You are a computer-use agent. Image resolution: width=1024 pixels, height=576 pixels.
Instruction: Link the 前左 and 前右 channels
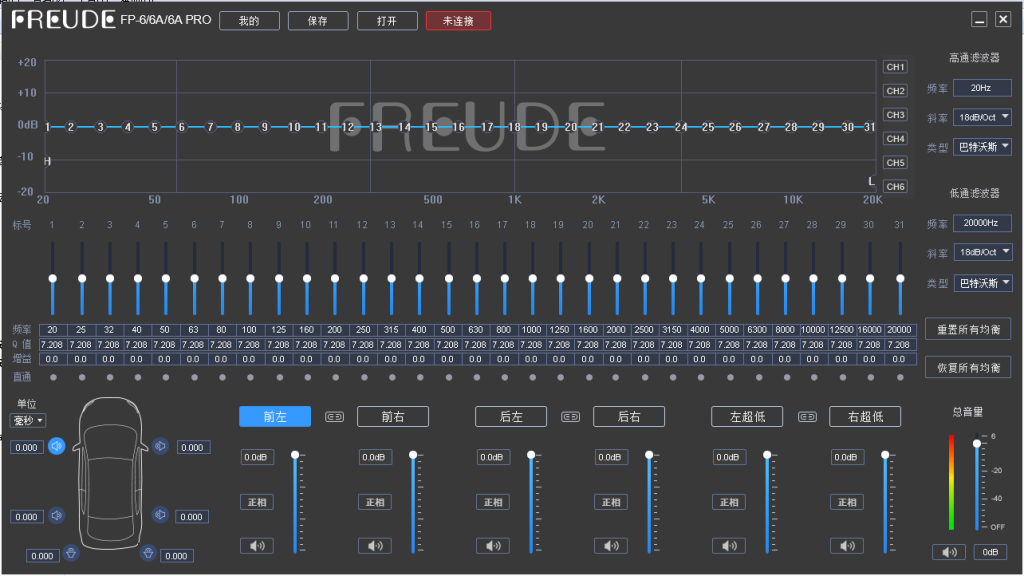334,417
